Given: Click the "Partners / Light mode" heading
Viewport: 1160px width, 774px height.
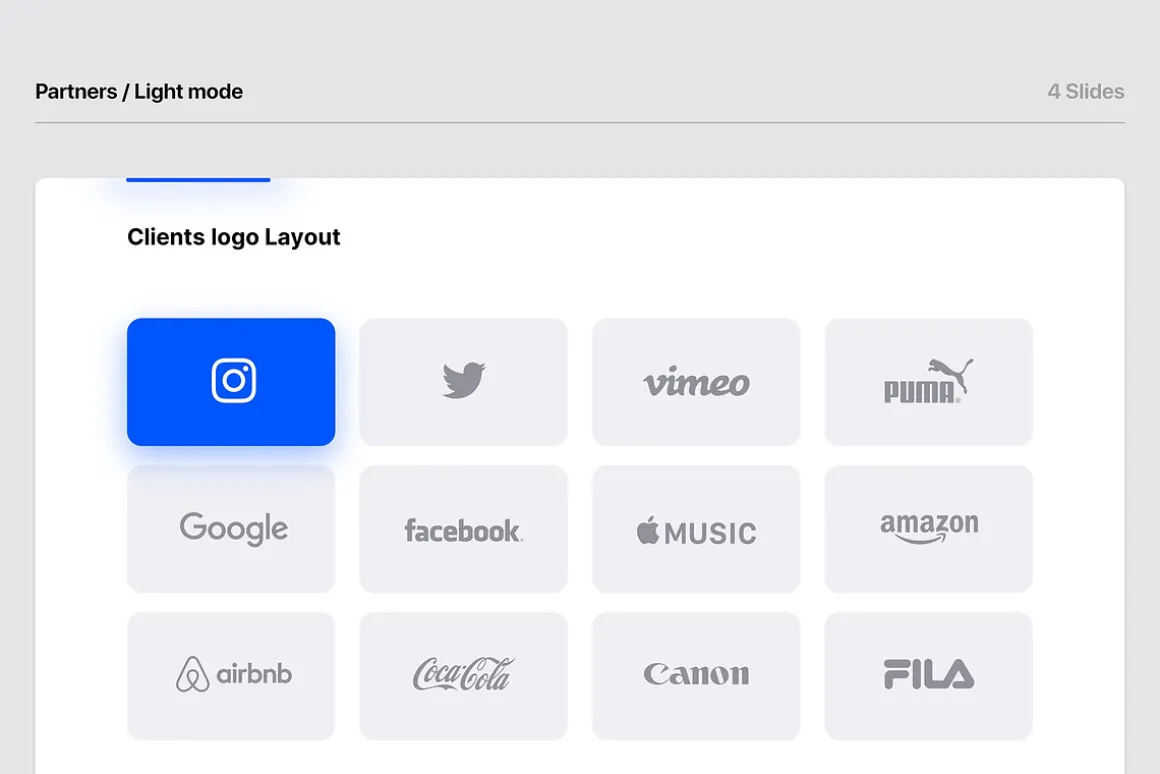Looking at the screenshot, I should coord(139,92).
